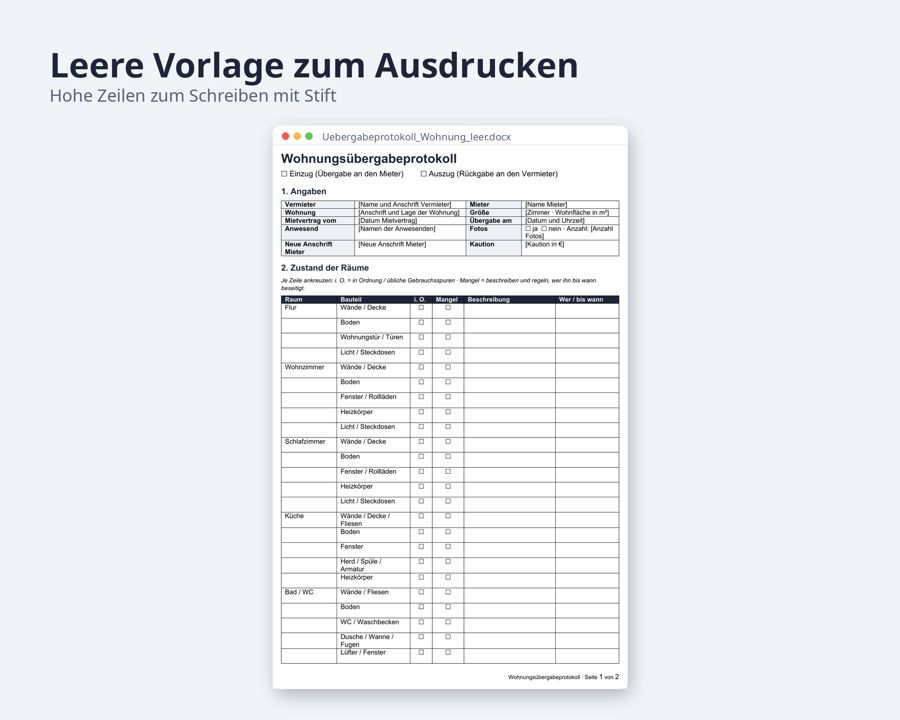This screenshot has height=720, width=900.
Task: Tick the Mangel box for Herd / Spüle / Armatur
Action: (448, 562)
